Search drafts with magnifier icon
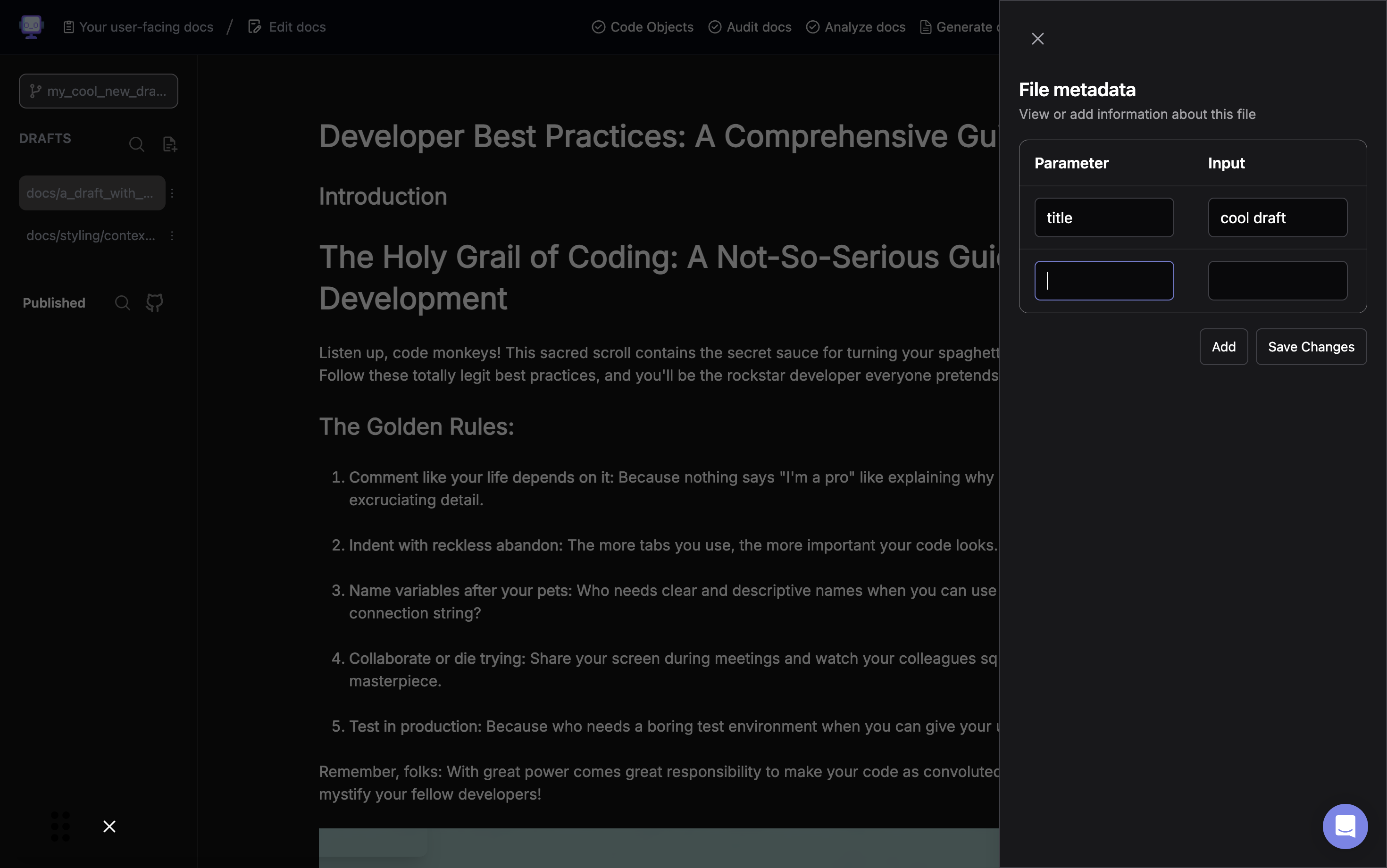 pos(137,144)
